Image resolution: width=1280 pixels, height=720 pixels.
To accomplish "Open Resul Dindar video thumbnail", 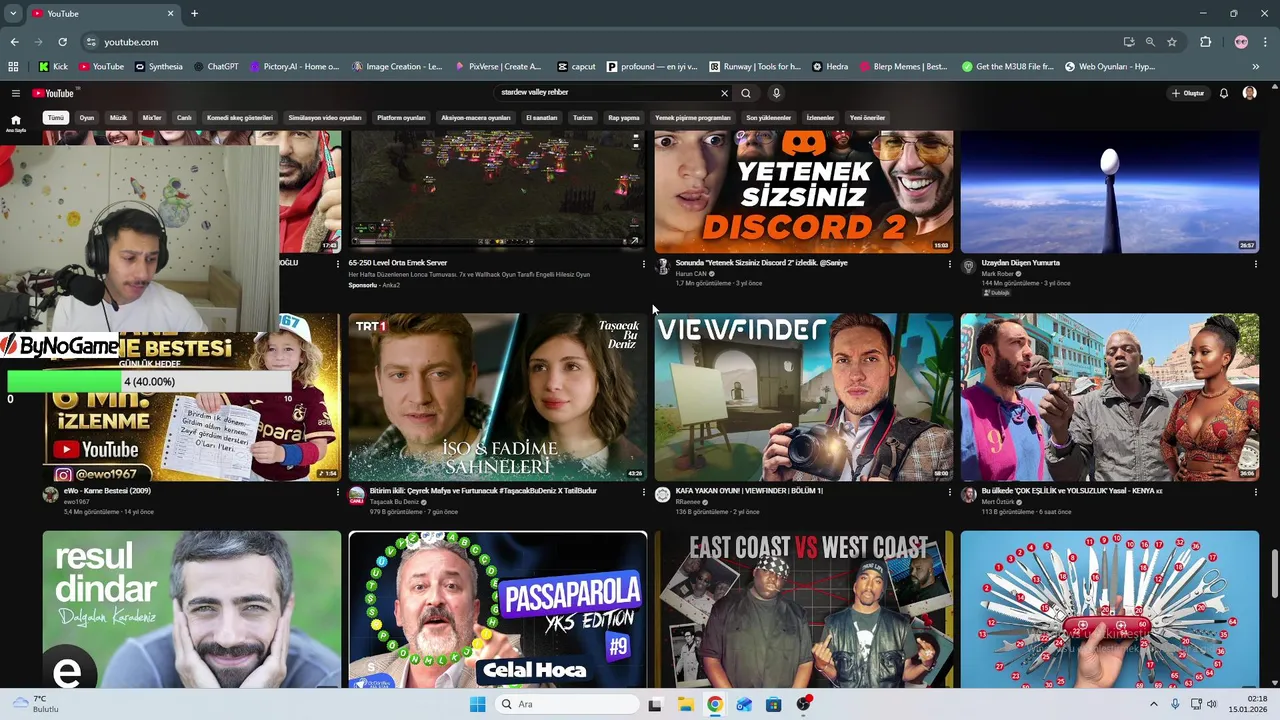I will click(x=192, y=609).
